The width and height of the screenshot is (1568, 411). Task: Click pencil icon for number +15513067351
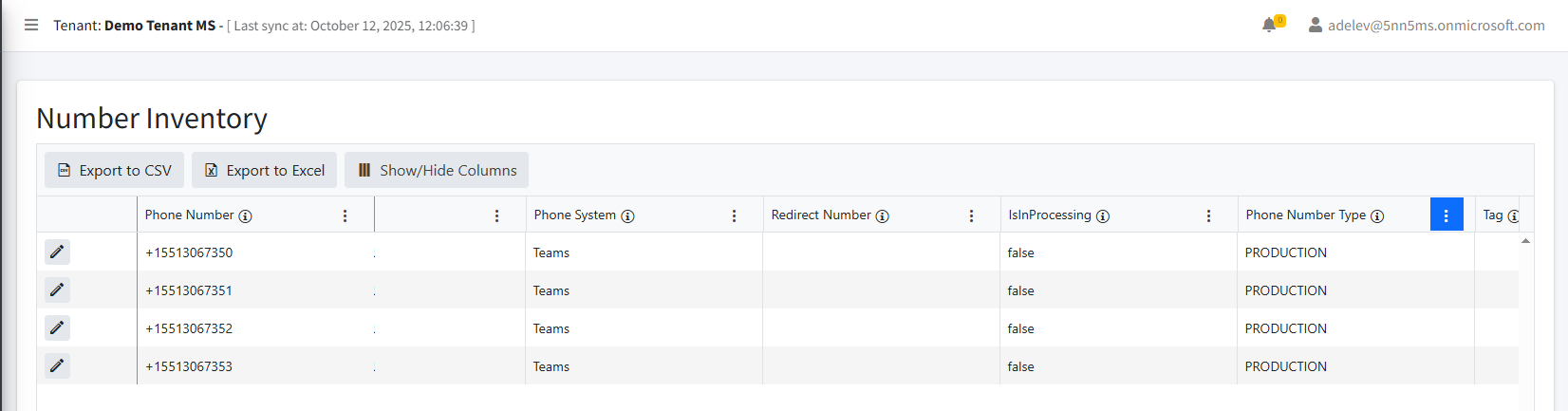click(57, 290)
